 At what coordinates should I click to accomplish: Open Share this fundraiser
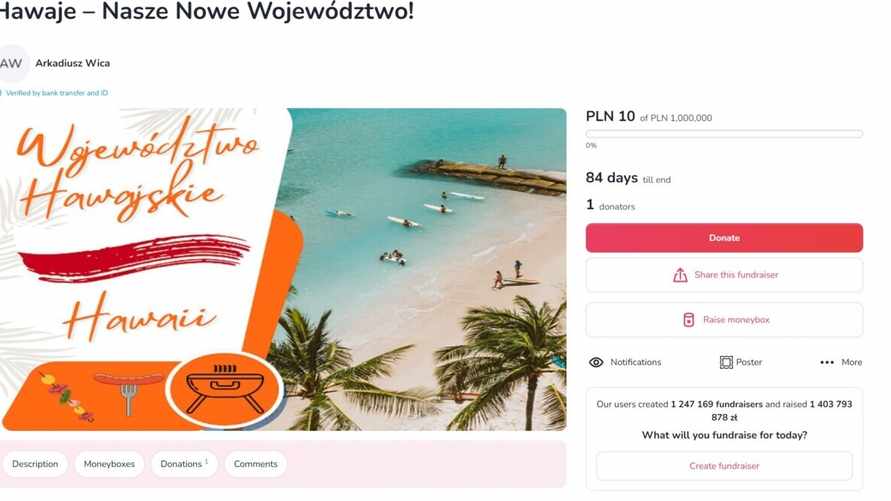pyautogui.click(x=724, y=275)
